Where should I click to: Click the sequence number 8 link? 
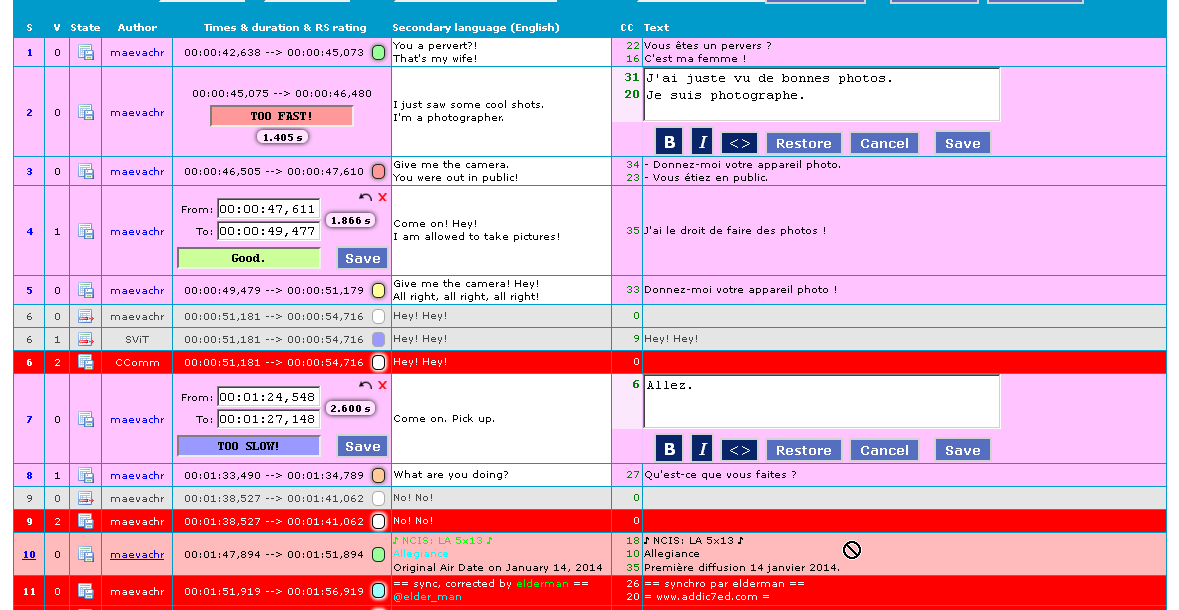29,475
